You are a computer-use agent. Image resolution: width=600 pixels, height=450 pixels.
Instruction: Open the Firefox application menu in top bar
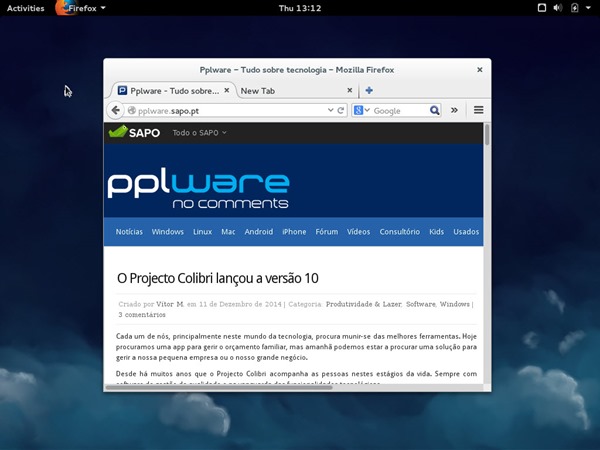pos(80,8)
